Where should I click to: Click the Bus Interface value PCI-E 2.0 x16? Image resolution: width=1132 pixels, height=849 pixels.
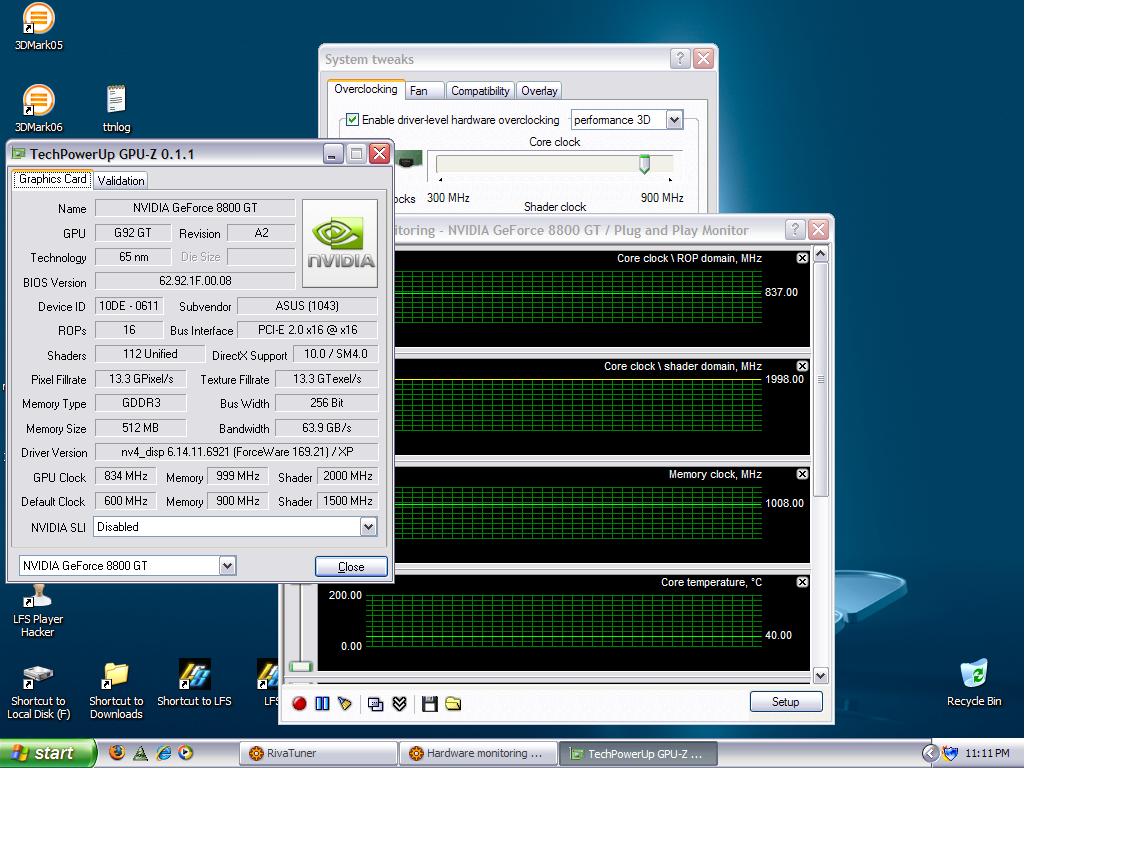tap(307, 330)
